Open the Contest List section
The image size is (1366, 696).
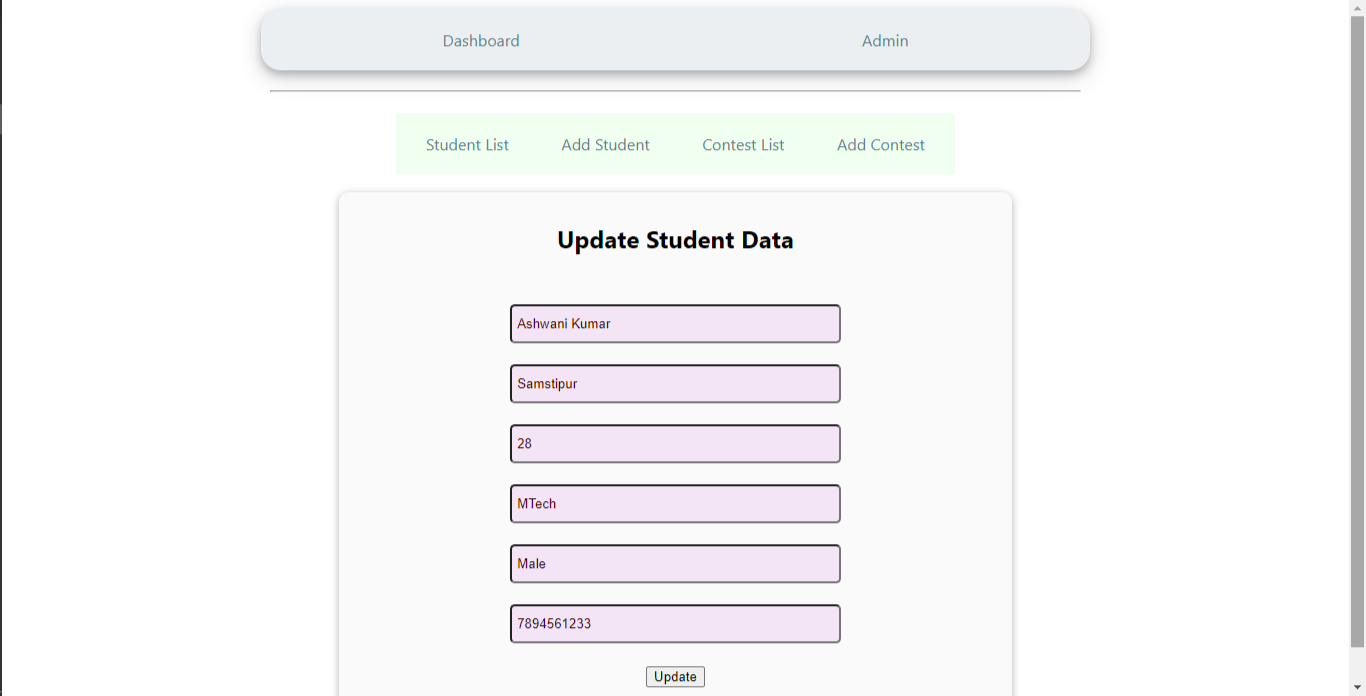point(743,144)
